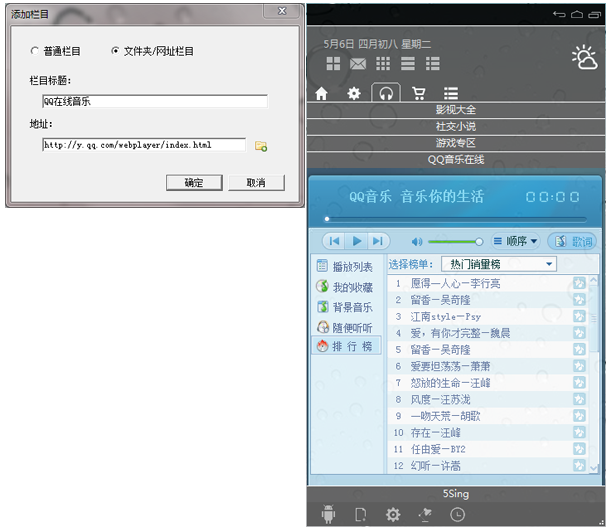Click the player progress bar

(456, 219)
